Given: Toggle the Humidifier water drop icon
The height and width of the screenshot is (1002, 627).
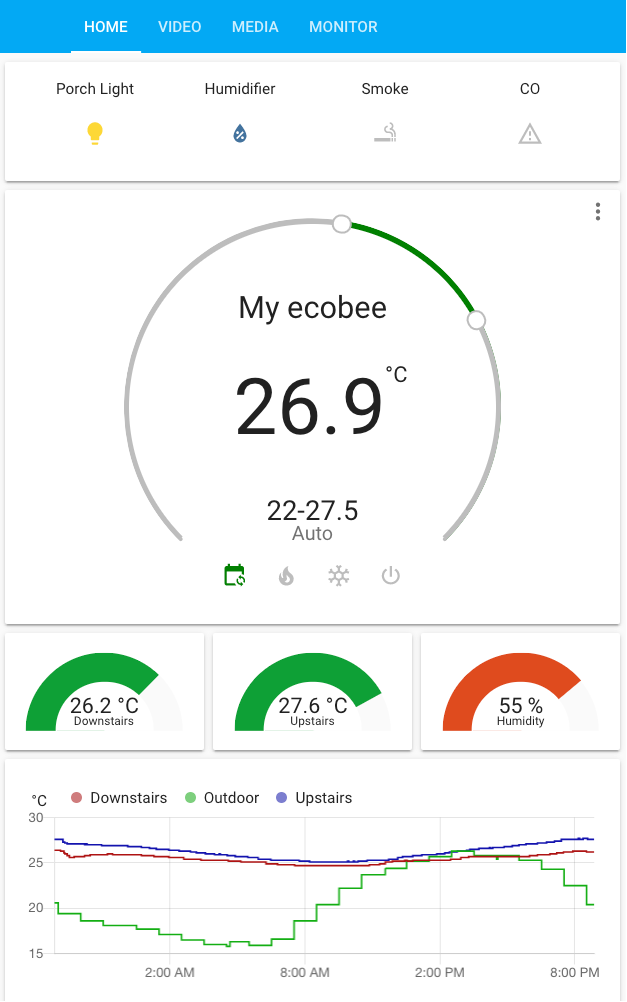Looking at the screenshot, I should tap(240, 133).
